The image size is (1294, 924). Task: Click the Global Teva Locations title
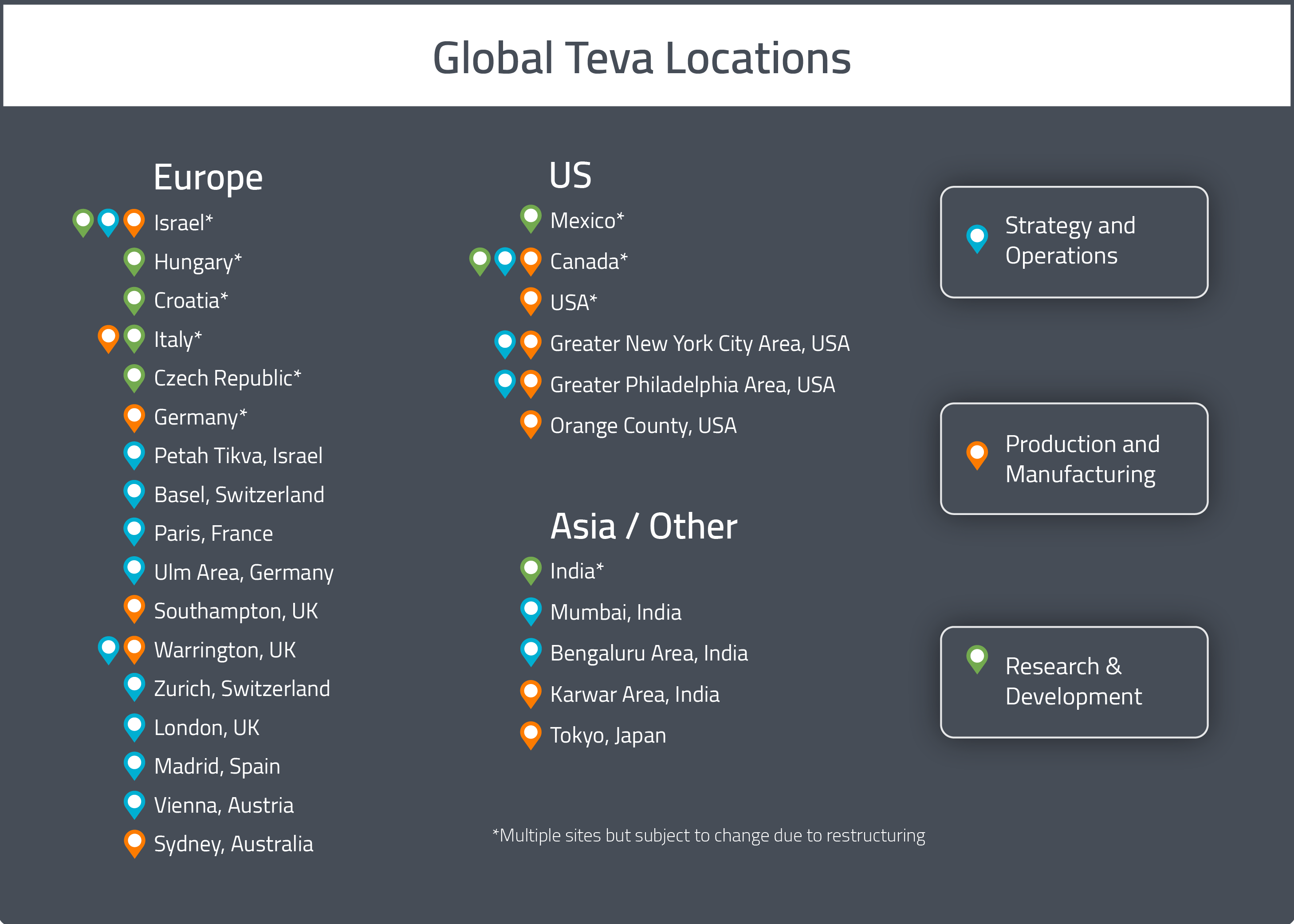(642, 58)
